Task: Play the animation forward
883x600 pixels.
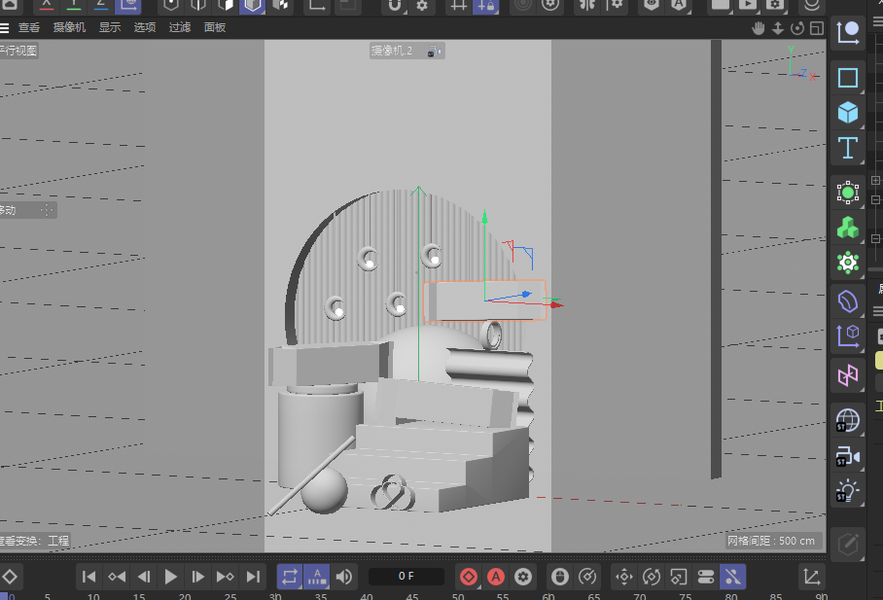Action: pos(171,577)
